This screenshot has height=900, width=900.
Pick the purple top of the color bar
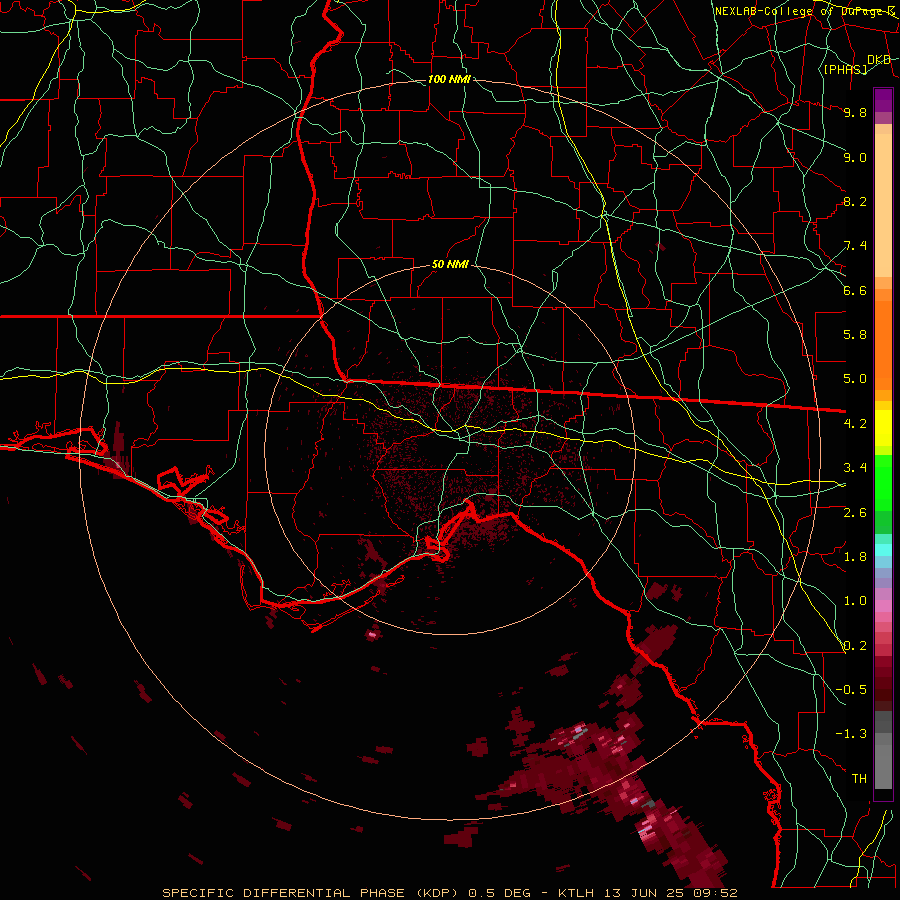click(883, 100)
